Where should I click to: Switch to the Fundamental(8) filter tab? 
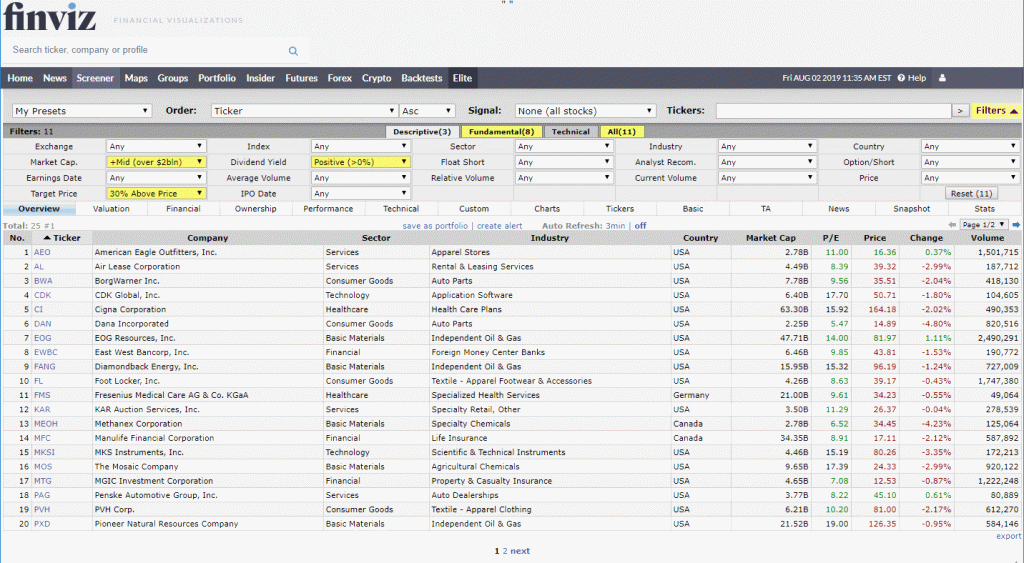click(x=501, y=132)
